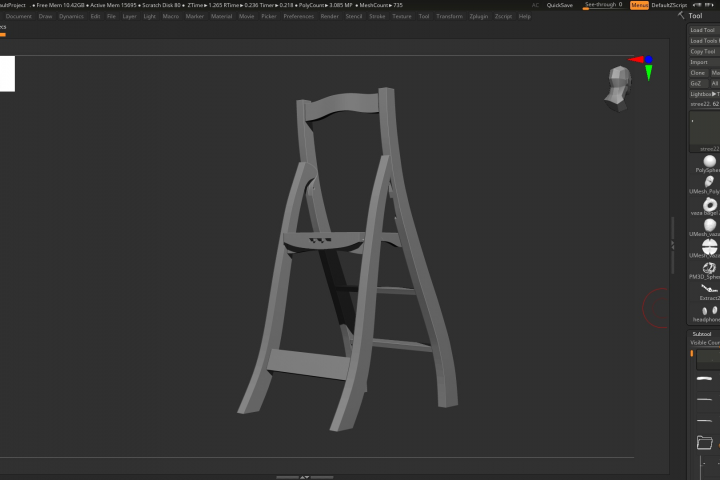Click the QuickSave button
This screenshot has width=720, height=480.
pyautogui.click(x=560, y=5)
